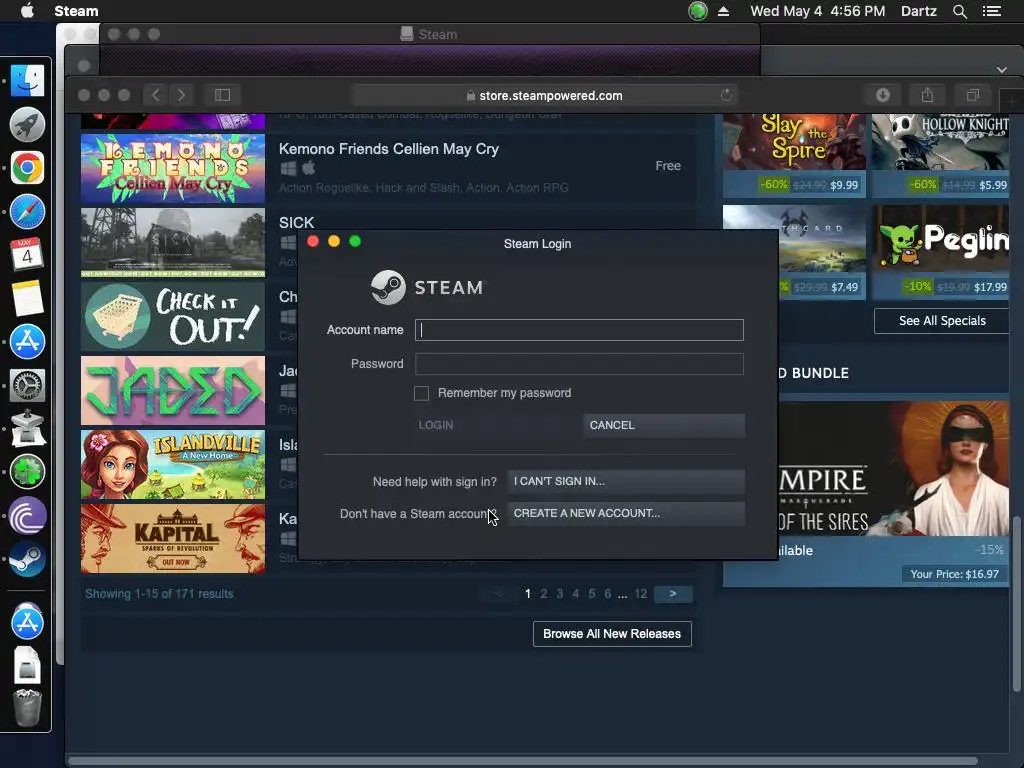Click Dartz user name in menu bar

coord(919,11)
